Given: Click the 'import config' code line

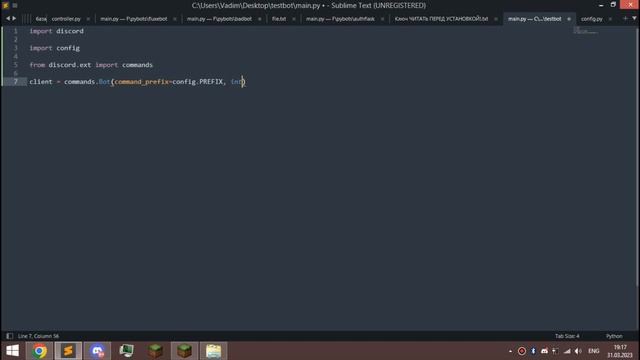Looking at the screenshot, I should point(55,48).
